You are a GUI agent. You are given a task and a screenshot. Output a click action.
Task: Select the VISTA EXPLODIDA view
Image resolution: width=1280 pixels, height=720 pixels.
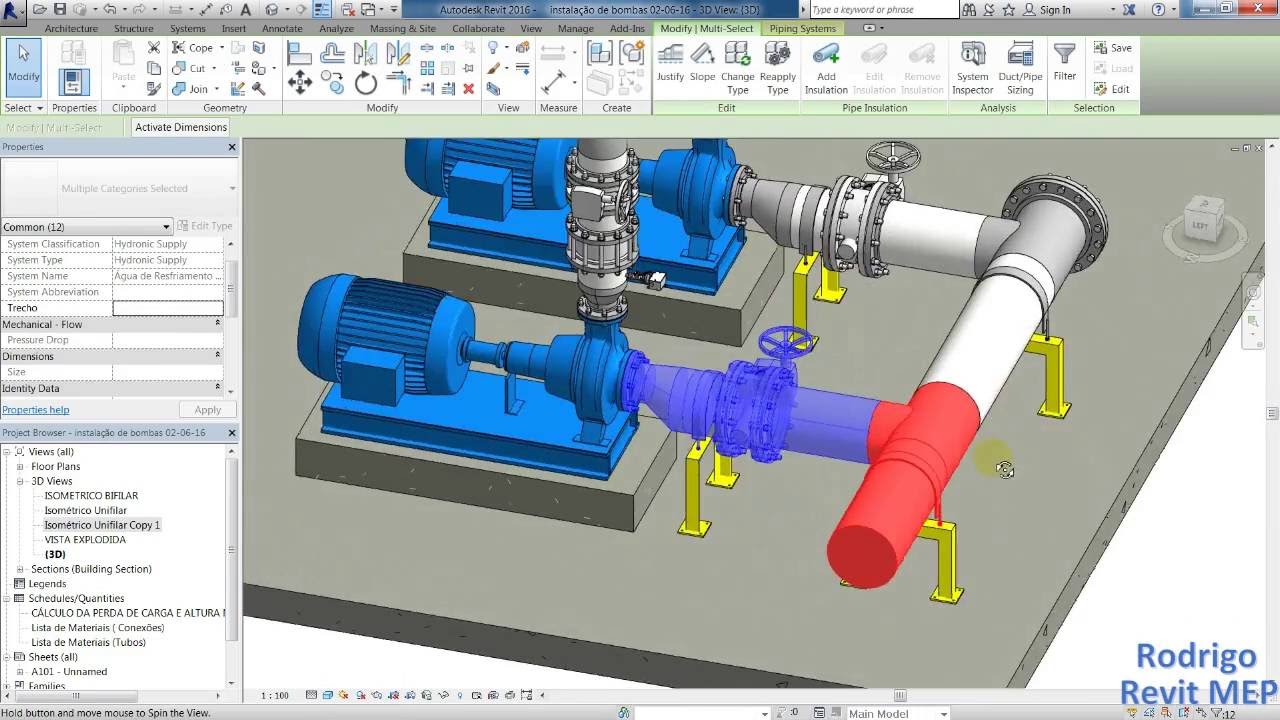pos(85,540)
